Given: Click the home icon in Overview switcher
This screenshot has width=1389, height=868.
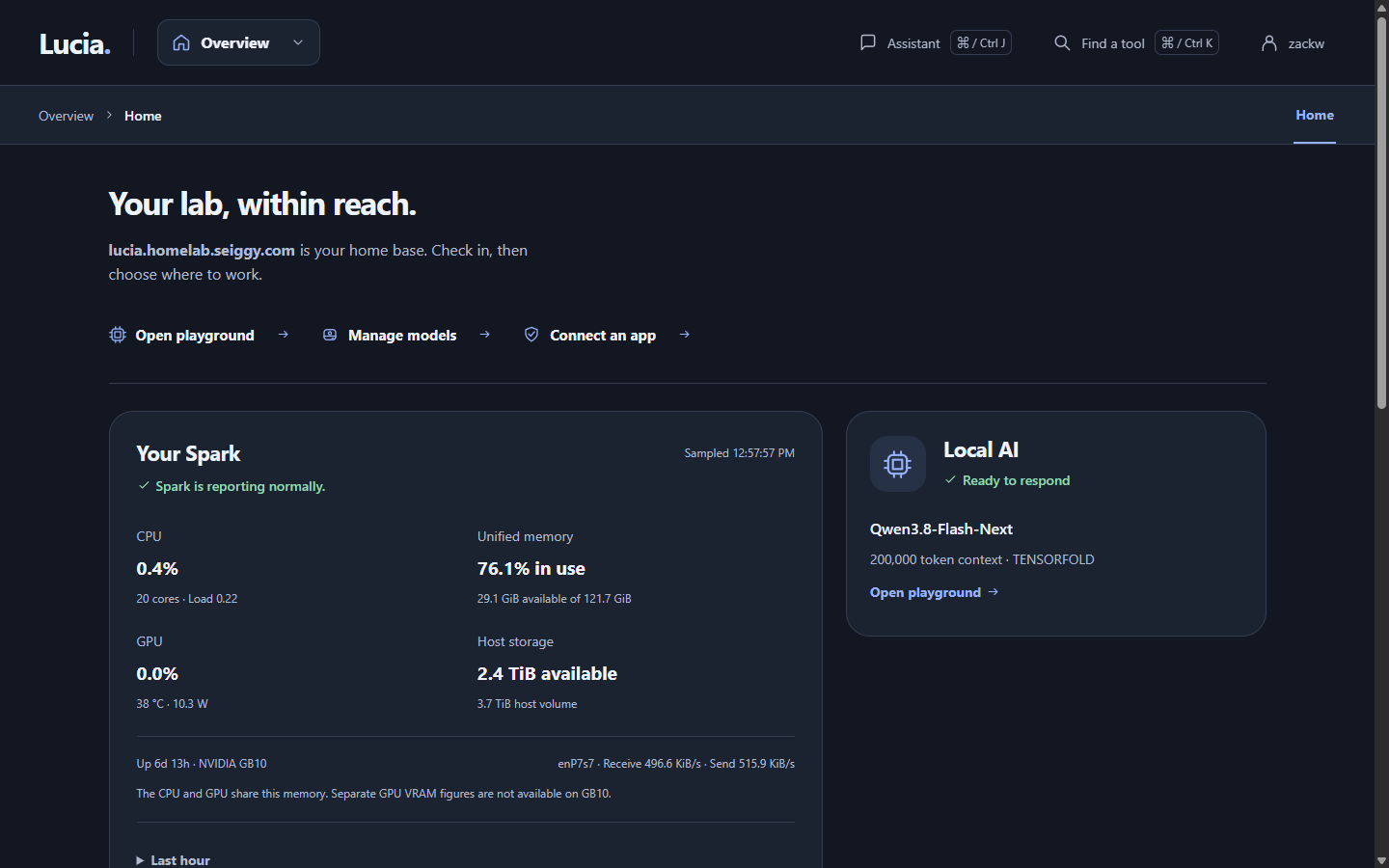Looking at the screenshot, I should coord(181,42).
